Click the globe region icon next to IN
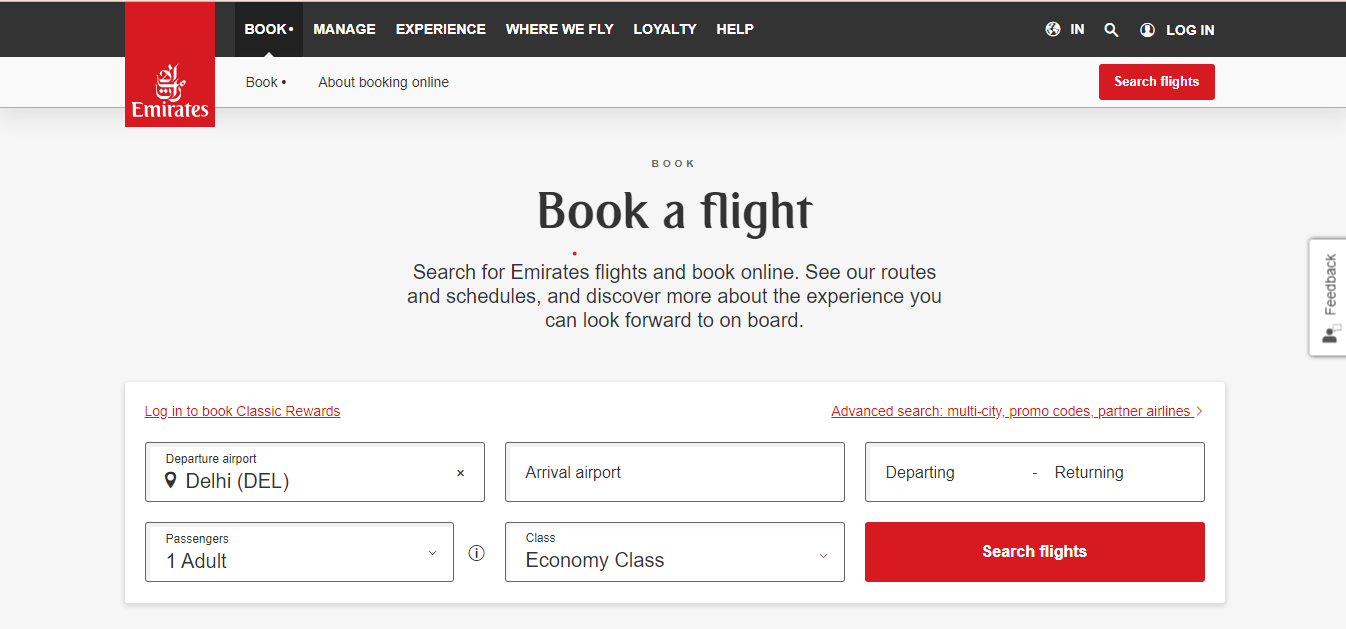Viewport: 1346px width, 629px height. click(x=1053, y=29)
